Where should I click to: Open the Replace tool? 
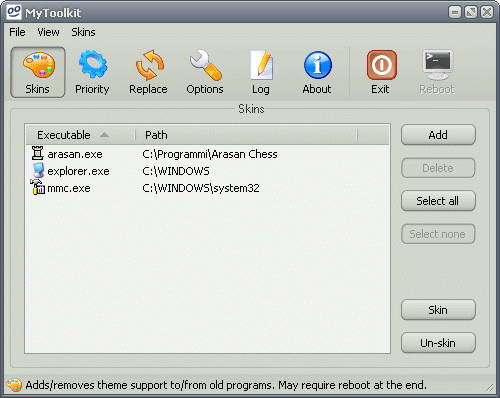tap(148, 72)
